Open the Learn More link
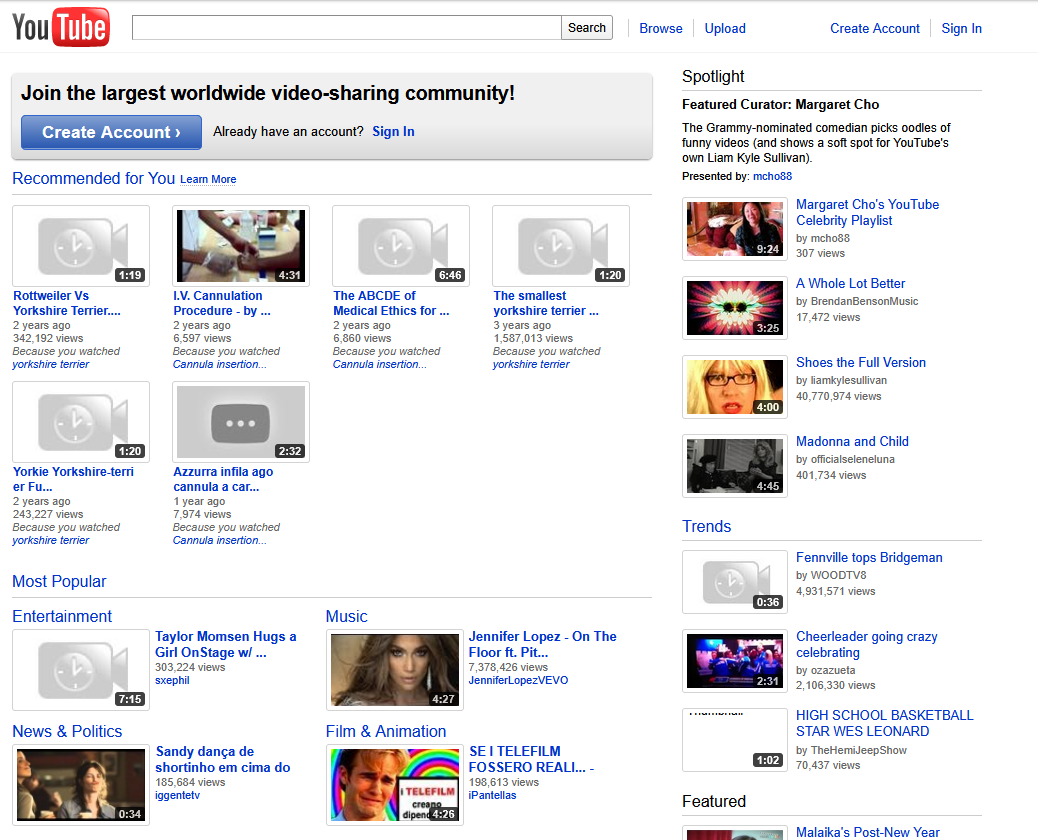Image resolution: width=1038 pixels, height=840 pixels. click(207, 179)
